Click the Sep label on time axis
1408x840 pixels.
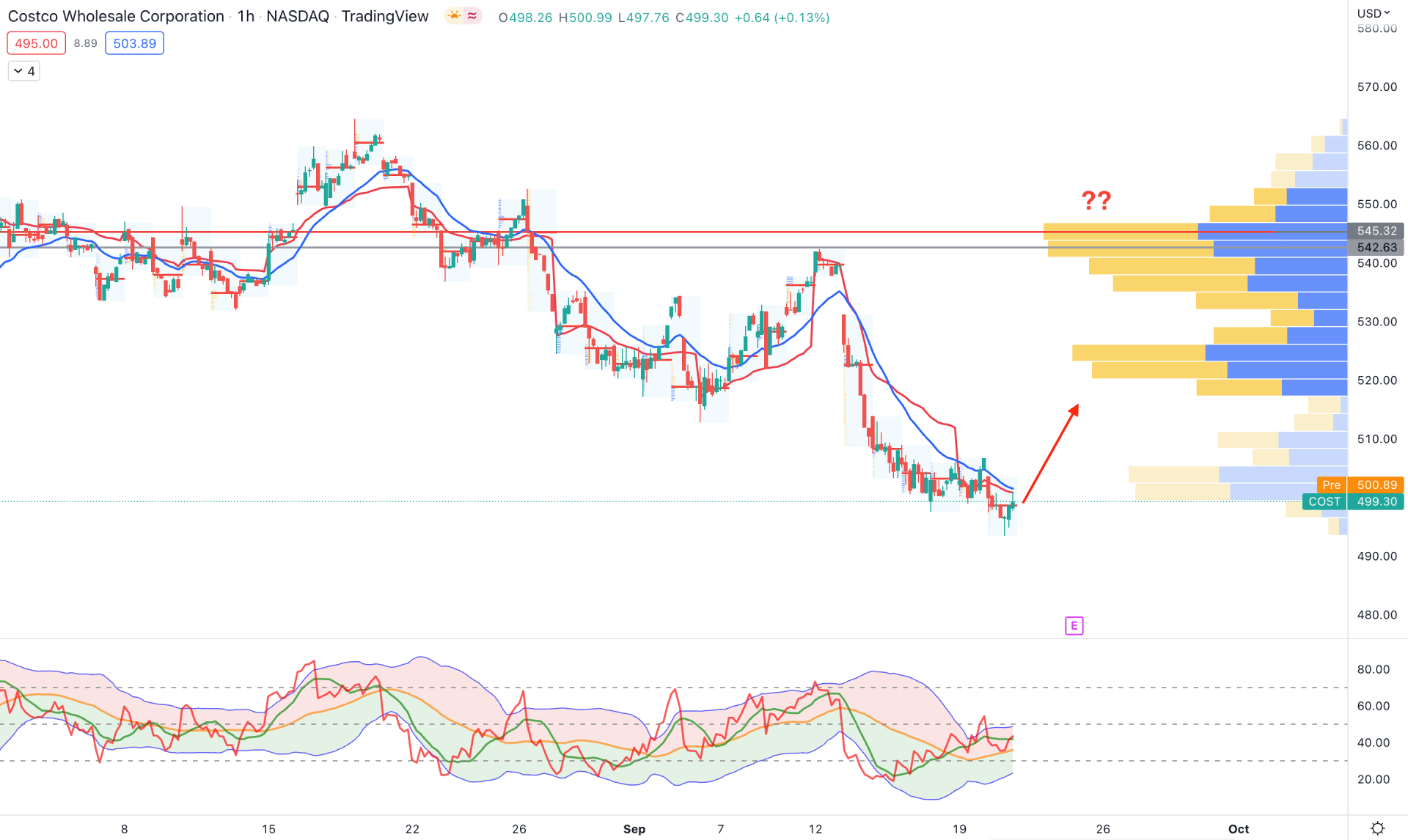634,829
